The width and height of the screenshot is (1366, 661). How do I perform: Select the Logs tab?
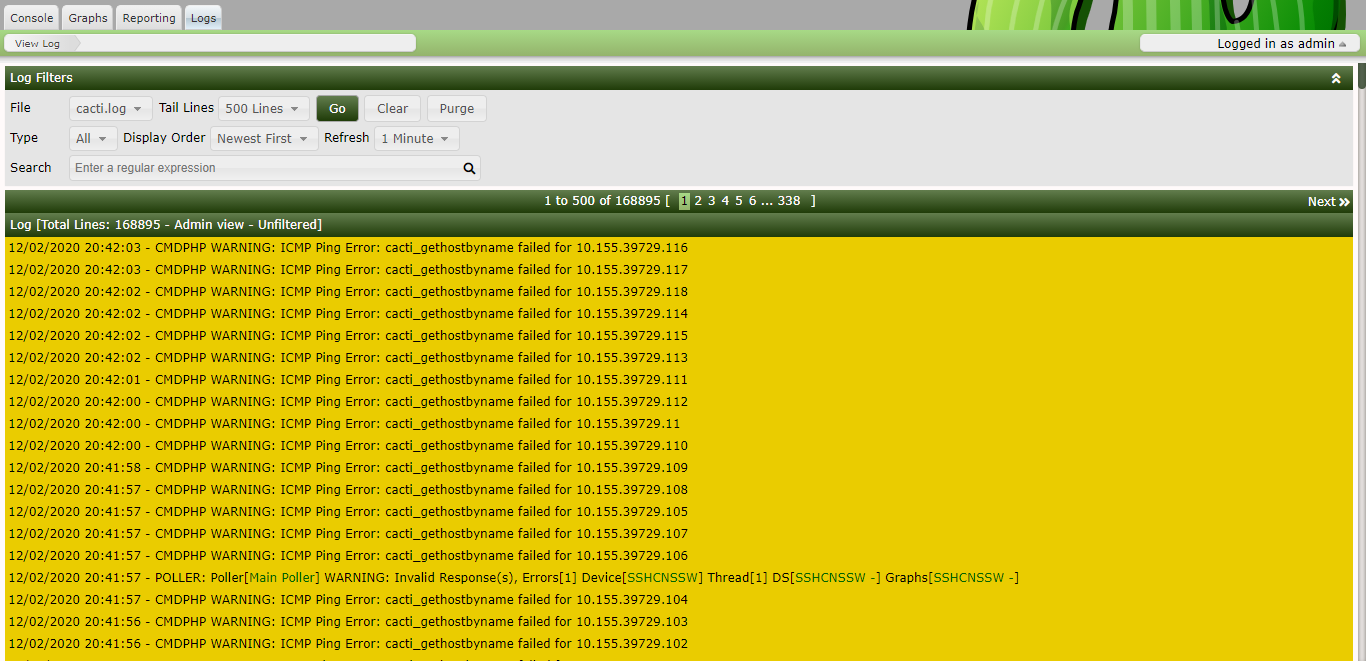click(x=203, y=18)
